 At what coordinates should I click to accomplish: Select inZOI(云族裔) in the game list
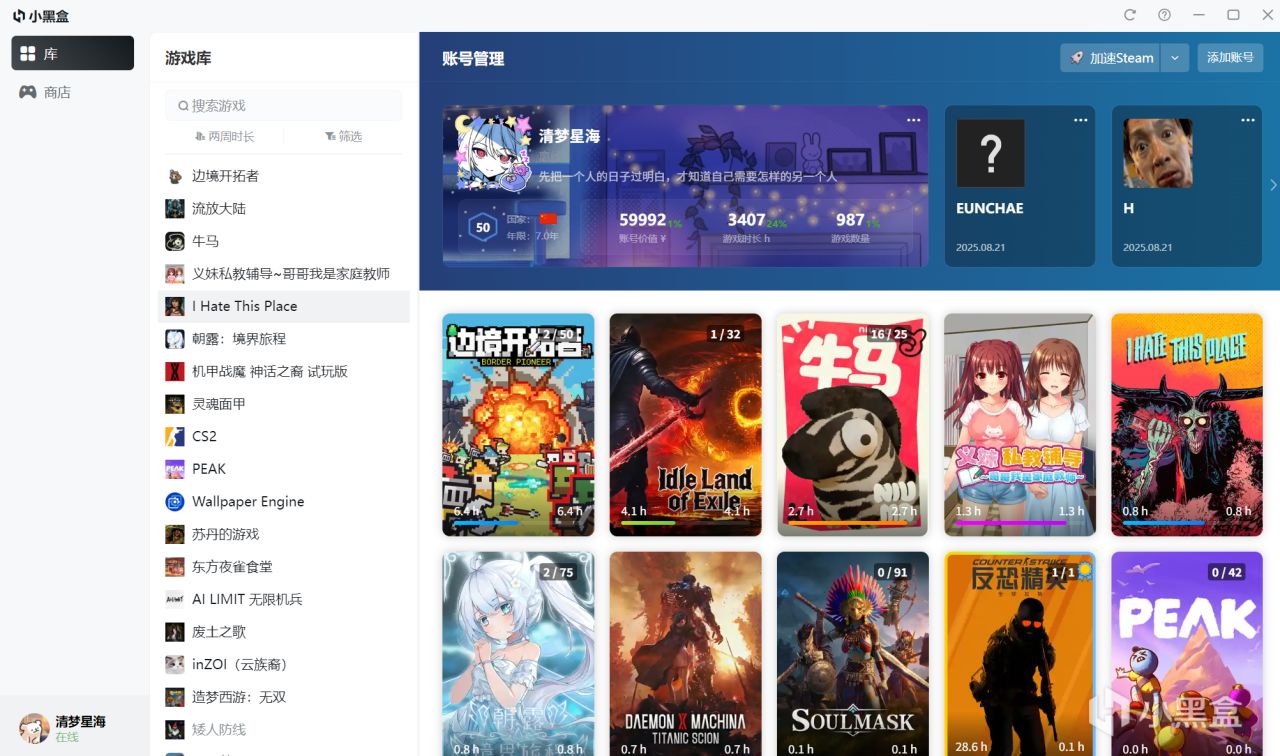click(x=284, y=664)
